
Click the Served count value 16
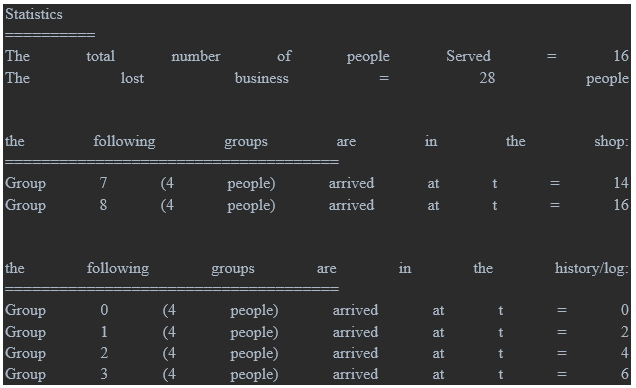point(621,56)
